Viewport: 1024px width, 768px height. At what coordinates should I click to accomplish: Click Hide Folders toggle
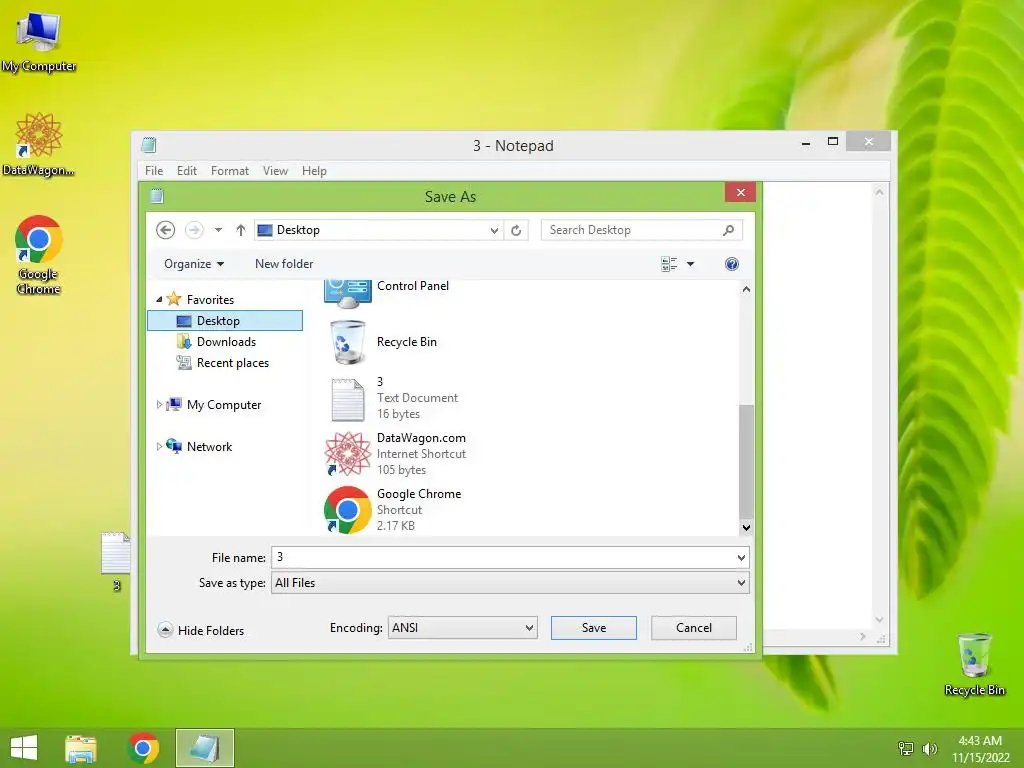pos(202,630)
